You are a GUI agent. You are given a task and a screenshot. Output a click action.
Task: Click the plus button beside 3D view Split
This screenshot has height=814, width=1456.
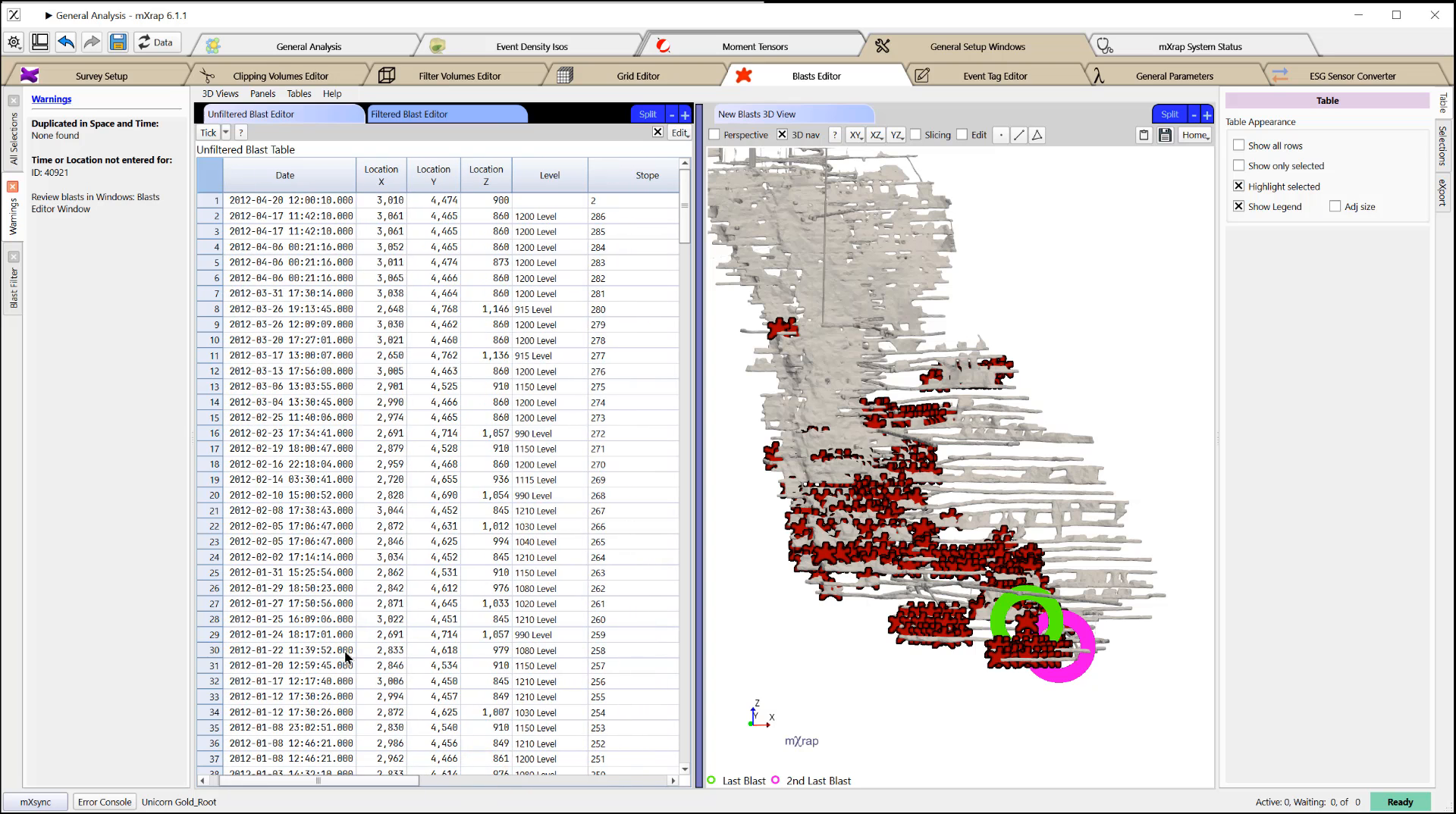(1207, 114)
